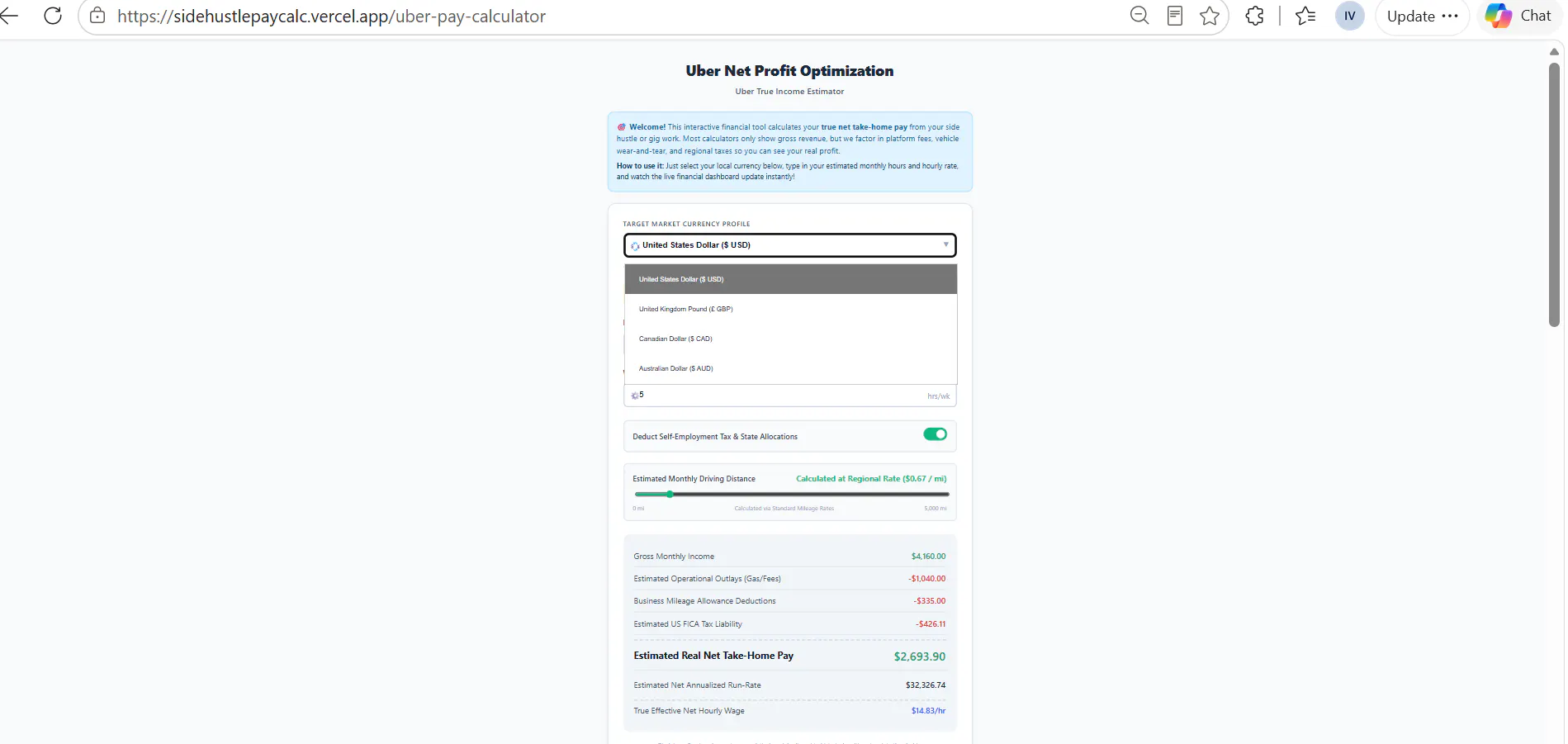Reload the page with the refresh icon
The width and height of the screenshot is (1568, 744).
[53, 16]
